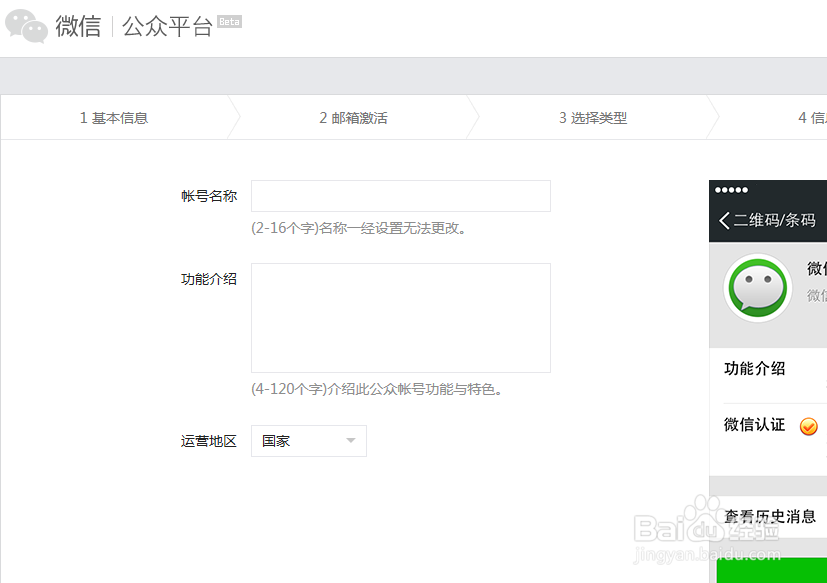Viewport: 827px width, 583px height.
Task: Click the Beta badge next to 公众平台
Action: coord(229,22)
